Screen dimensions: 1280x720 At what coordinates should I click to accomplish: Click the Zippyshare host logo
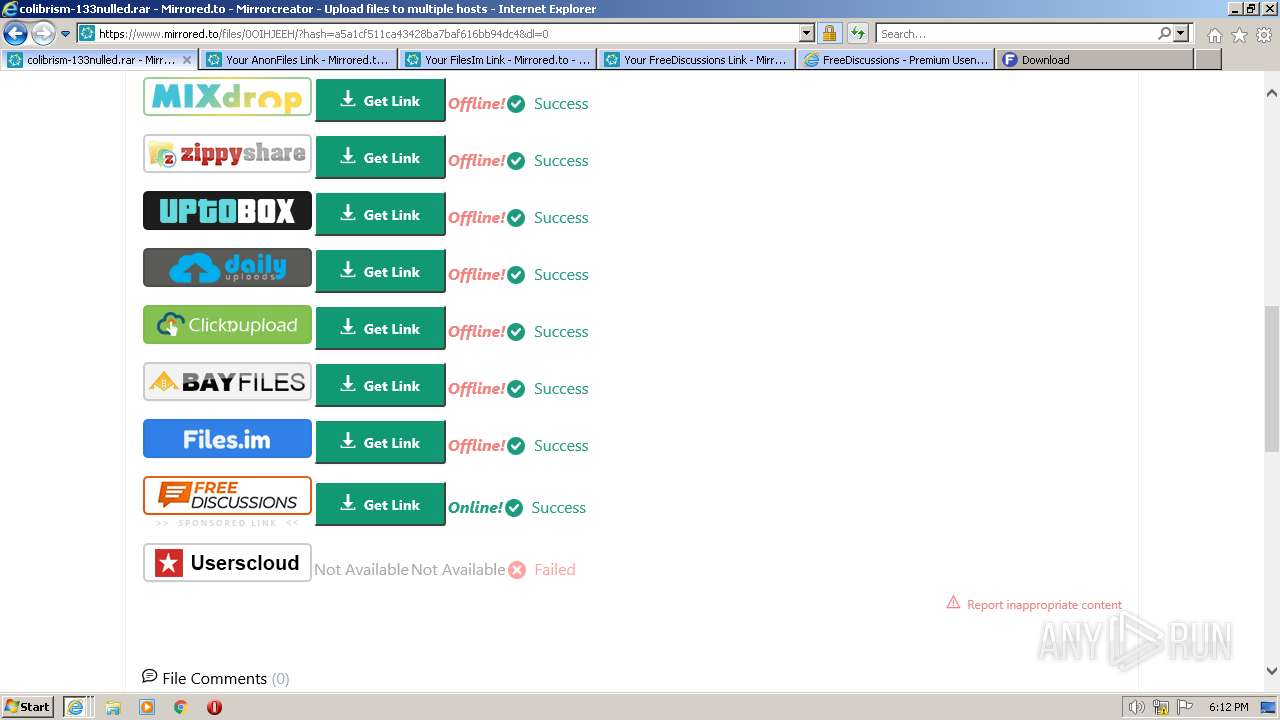pos(227,154)
